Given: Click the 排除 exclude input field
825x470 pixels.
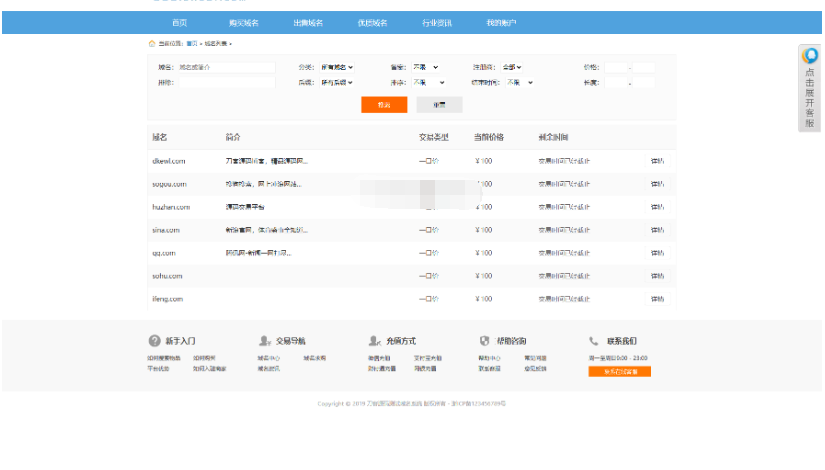Looking at the screenshot, I should coord(226,83).
